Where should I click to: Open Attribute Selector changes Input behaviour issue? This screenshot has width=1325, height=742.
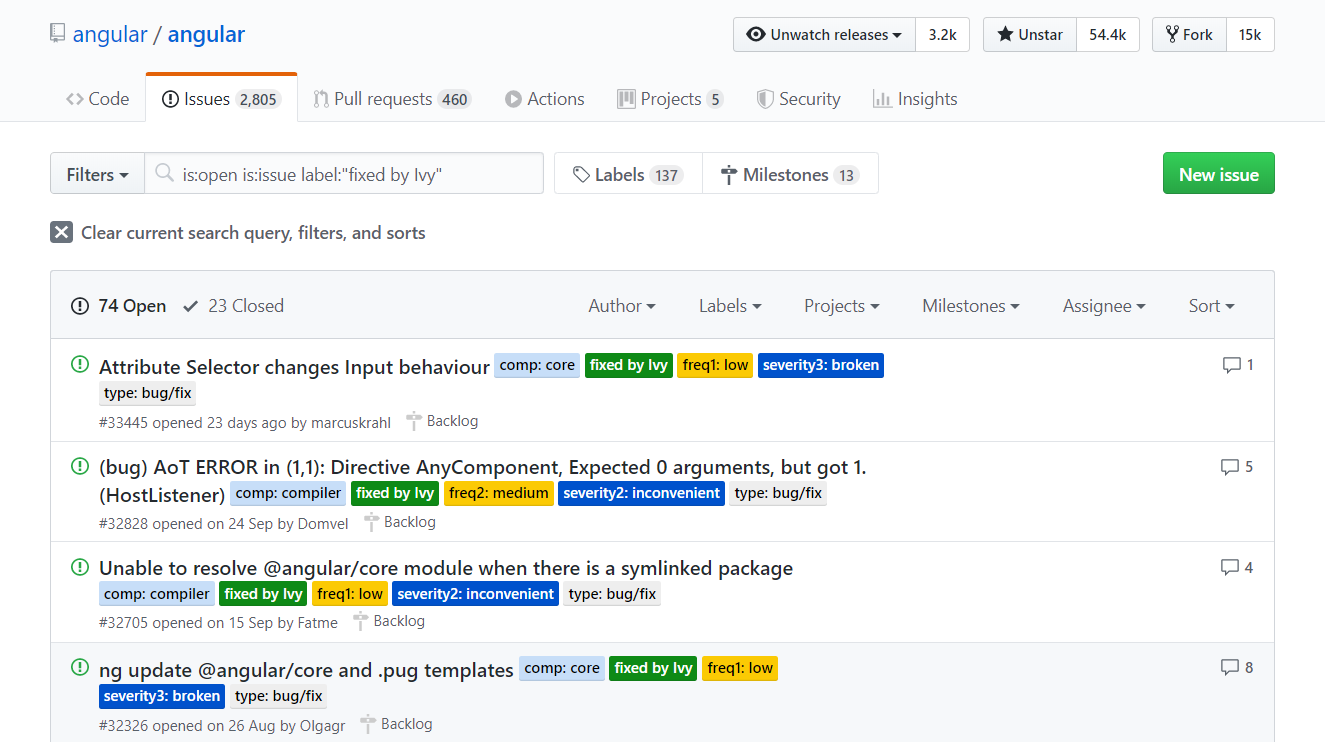(294, 367)
